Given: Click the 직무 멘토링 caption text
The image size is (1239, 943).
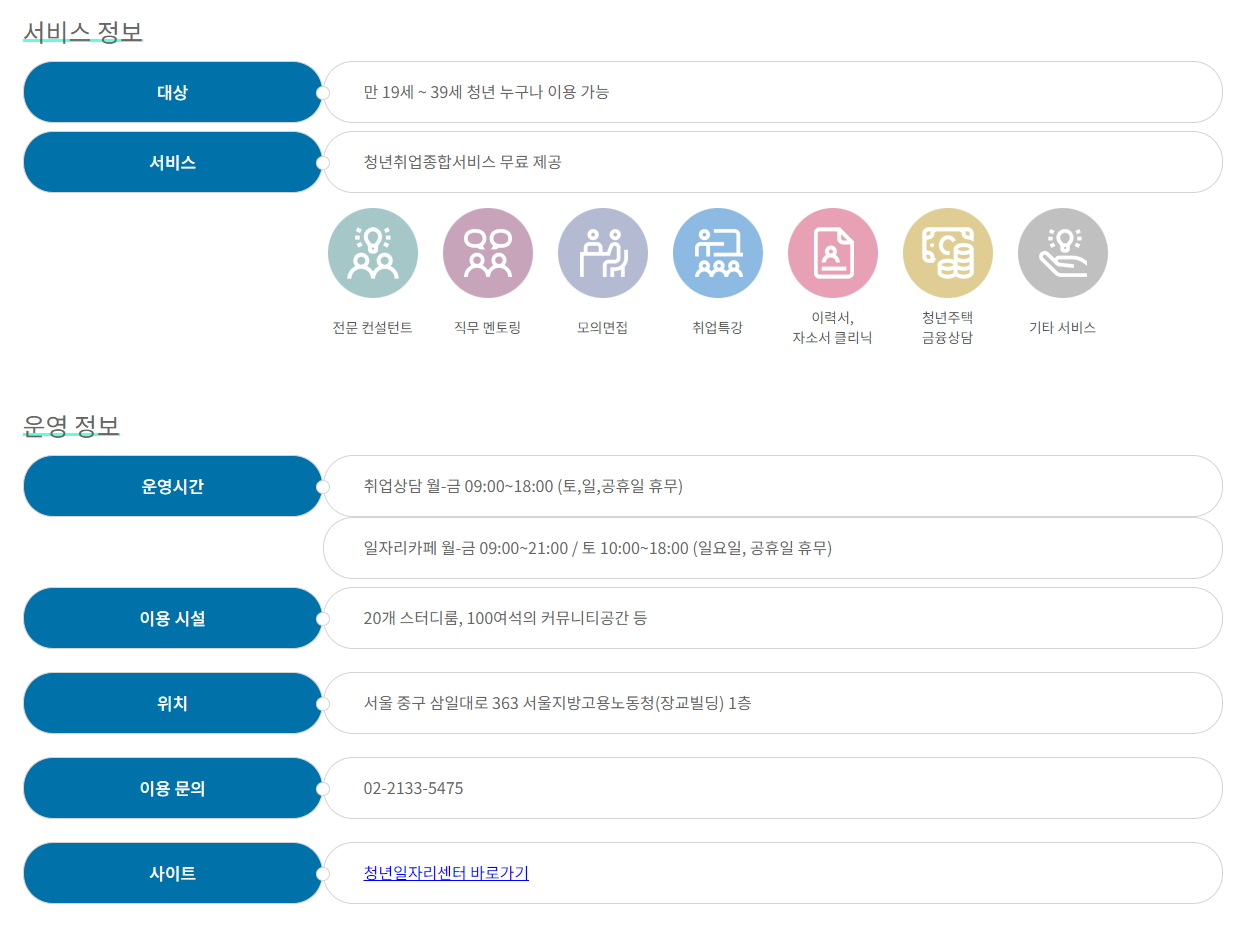Looking at the screenshot, I should 487,327.
